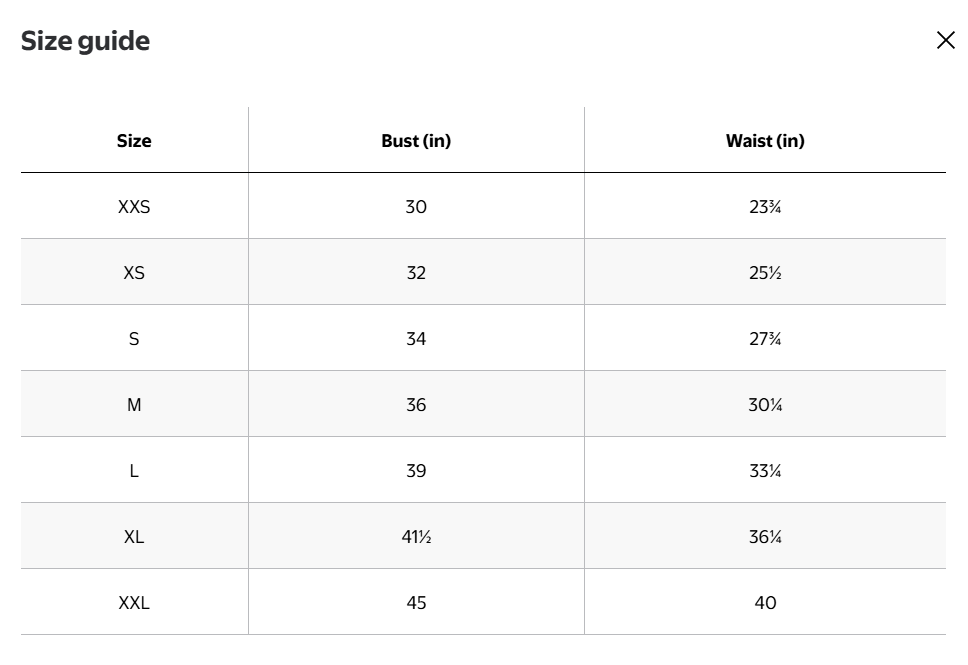Click the bust value 36 for M
Image resolution: width=968 pixels, height=665 pixels.
point(416,405)
